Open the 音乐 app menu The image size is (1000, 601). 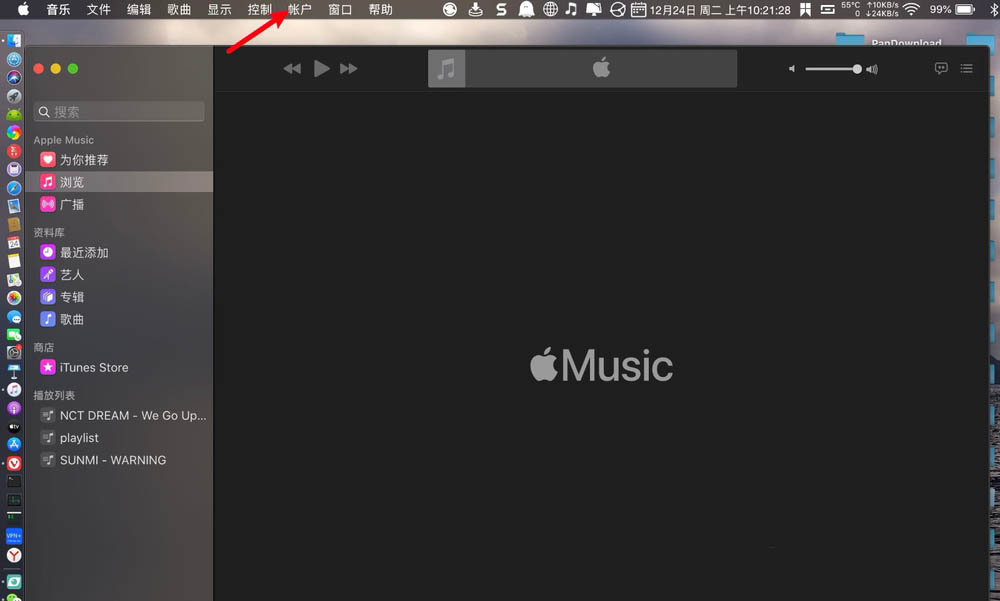58,10
